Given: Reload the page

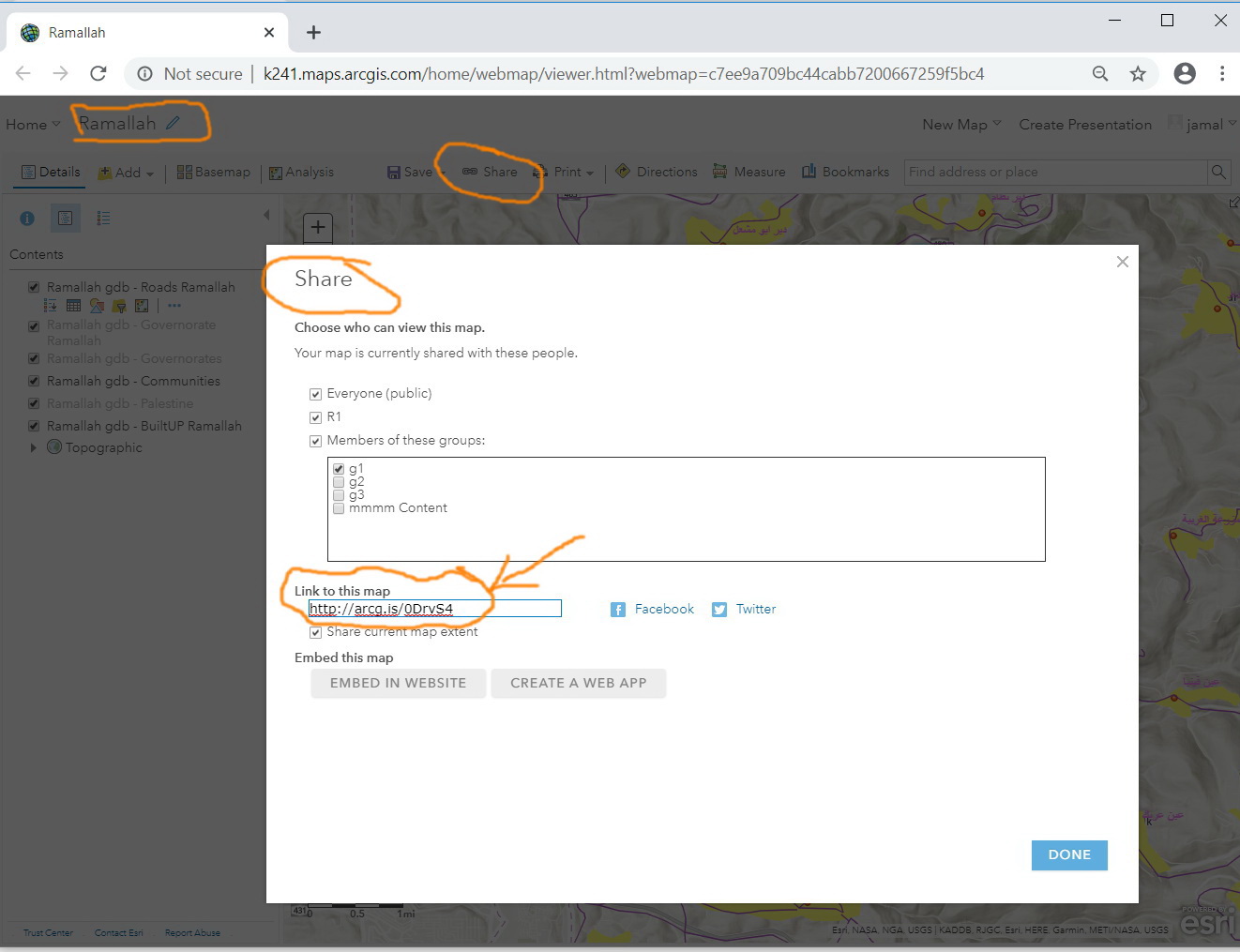Looking at the screenshot, I should (98, 73).
